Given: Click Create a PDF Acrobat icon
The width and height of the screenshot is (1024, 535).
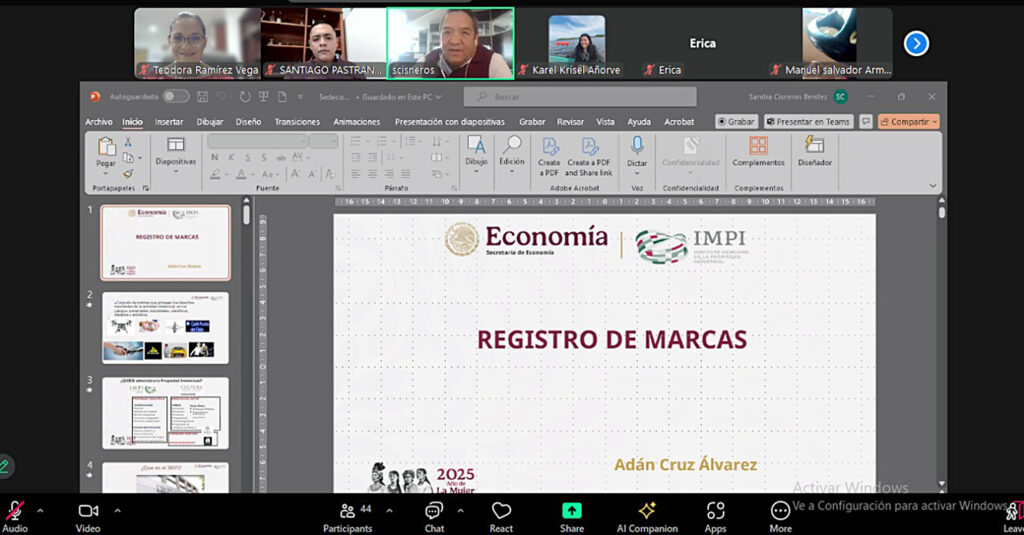Looking at the screenshot, I should [x=550, y=146].
